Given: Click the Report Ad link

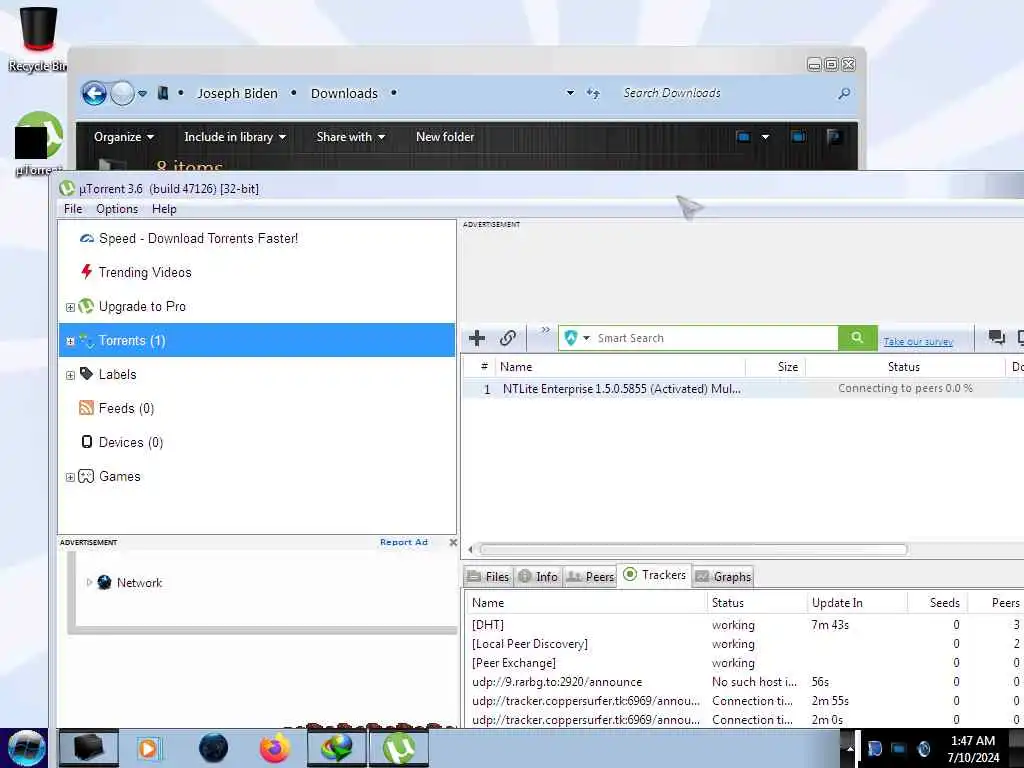Looking at the screenshot, I should 404,542.
